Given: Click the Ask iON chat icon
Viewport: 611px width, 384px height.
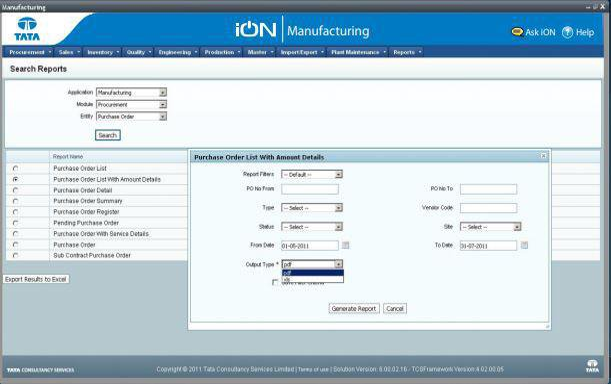Looking at the screenshot, I should coord(517,32).
